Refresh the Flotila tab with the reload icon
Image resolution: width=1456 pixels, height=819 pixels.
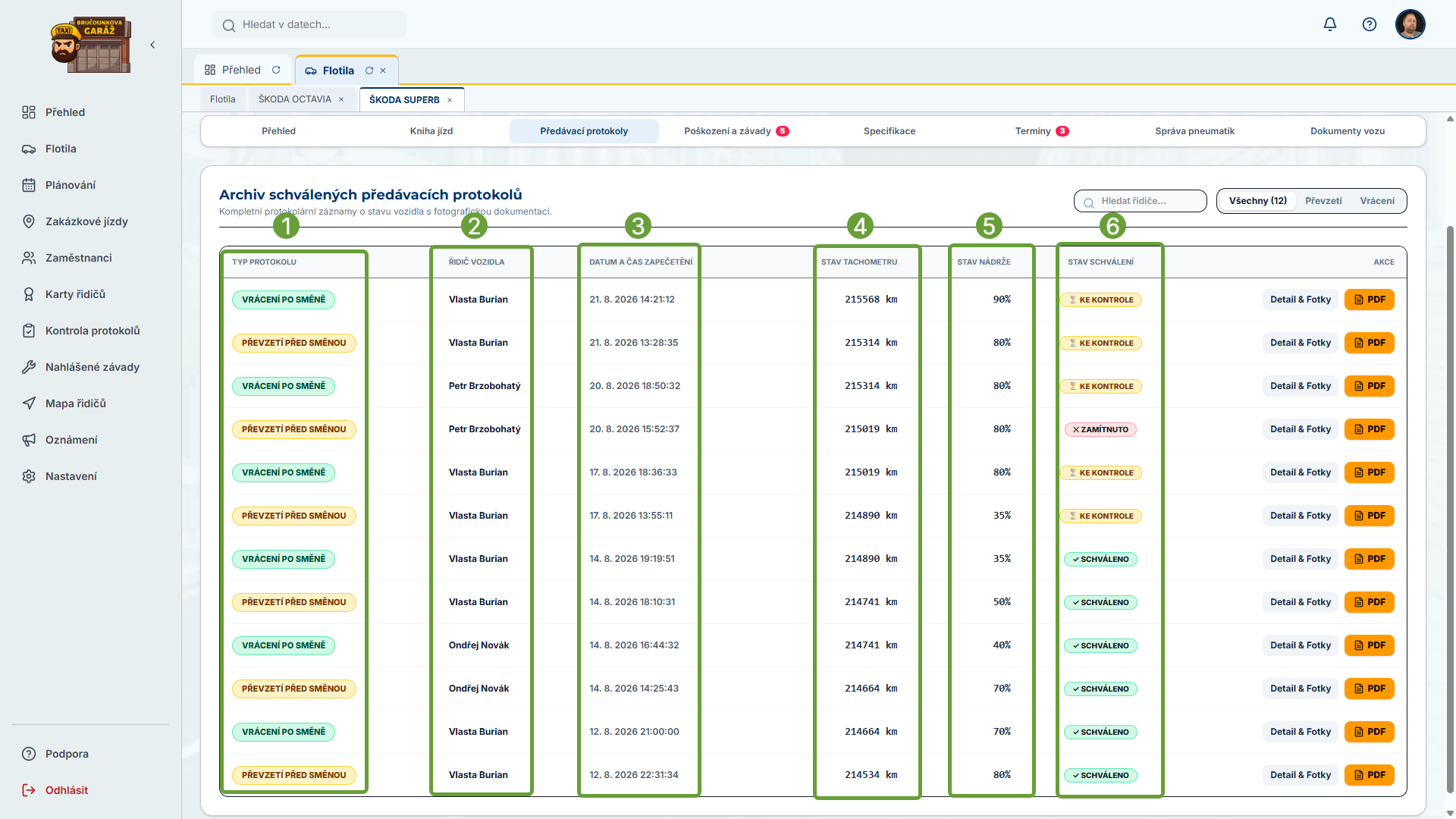coord(369,71)
